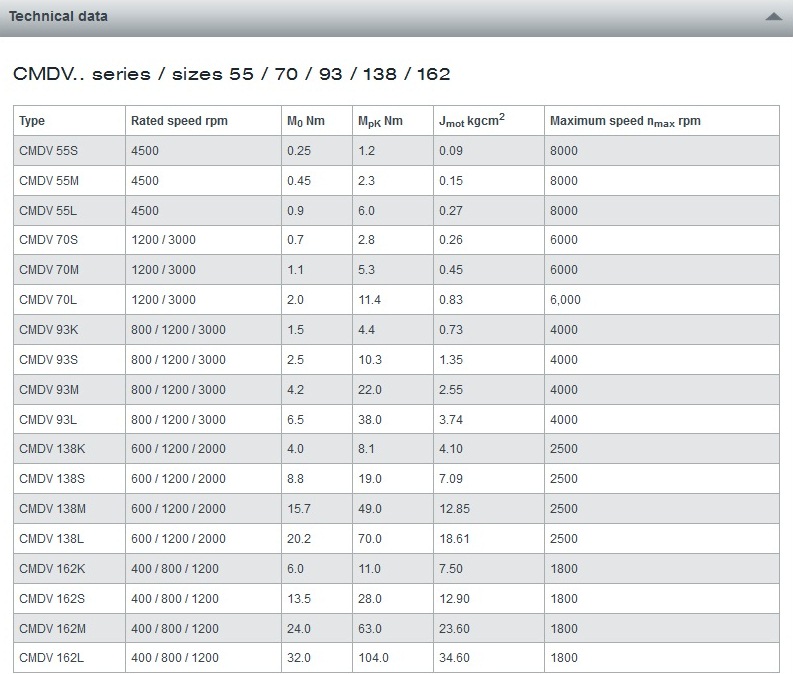
Task: Click the 13.5 M0 value for CMDV 162S
Action: tap(299, 598)
